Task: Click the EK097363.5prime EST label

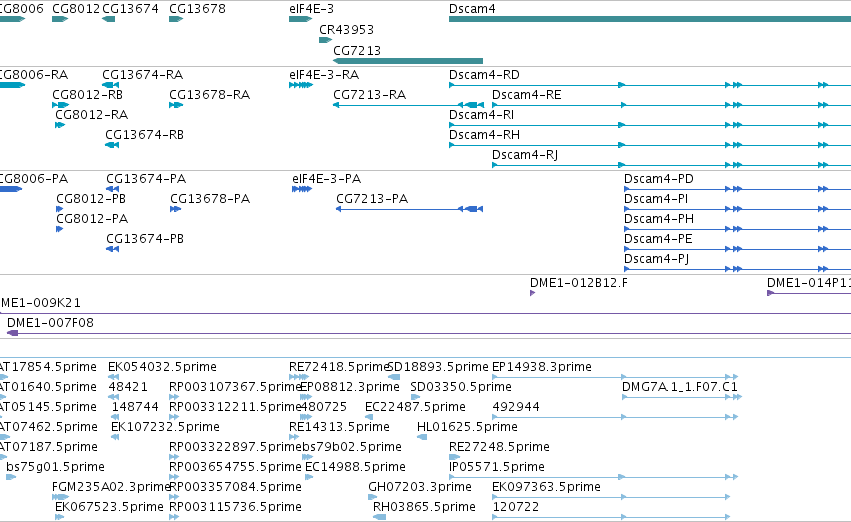Action: pyautogui.click(x=546, y=487)
